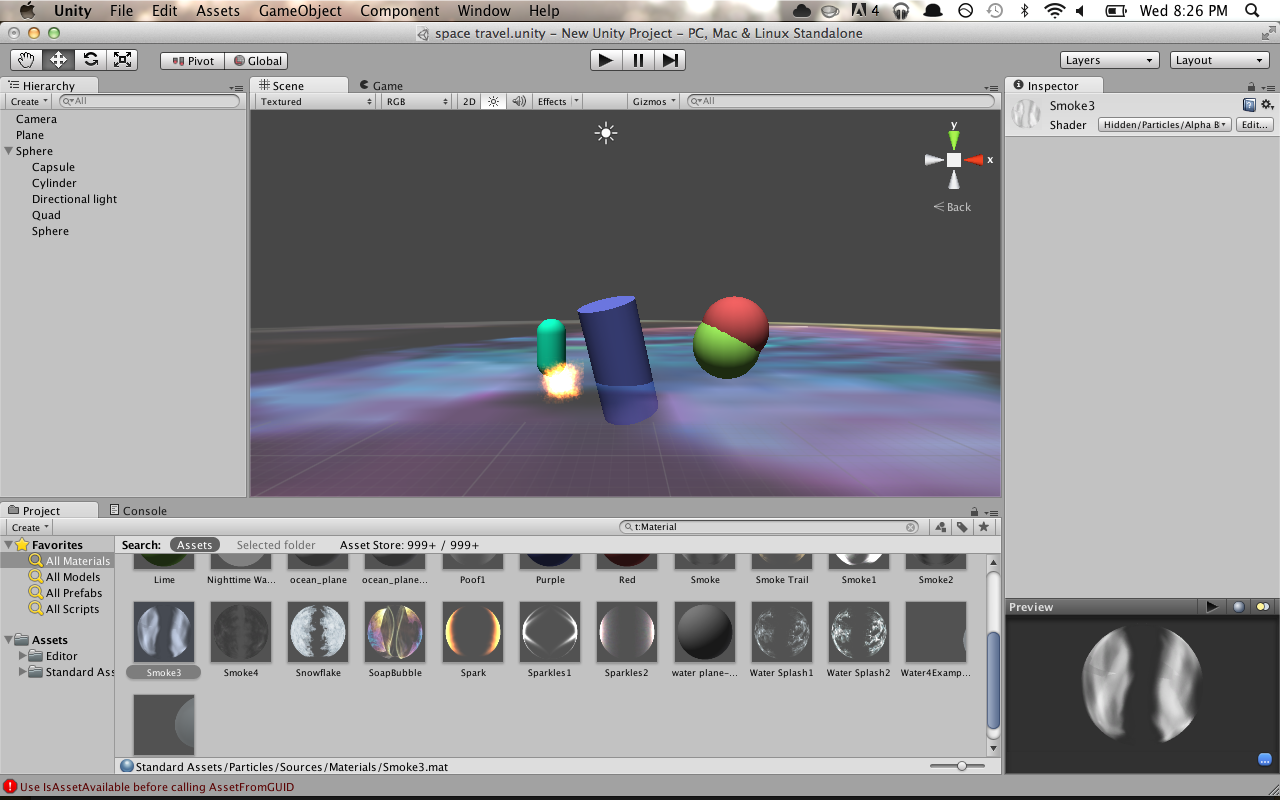Click Asset Store results count

pos(409,545)
